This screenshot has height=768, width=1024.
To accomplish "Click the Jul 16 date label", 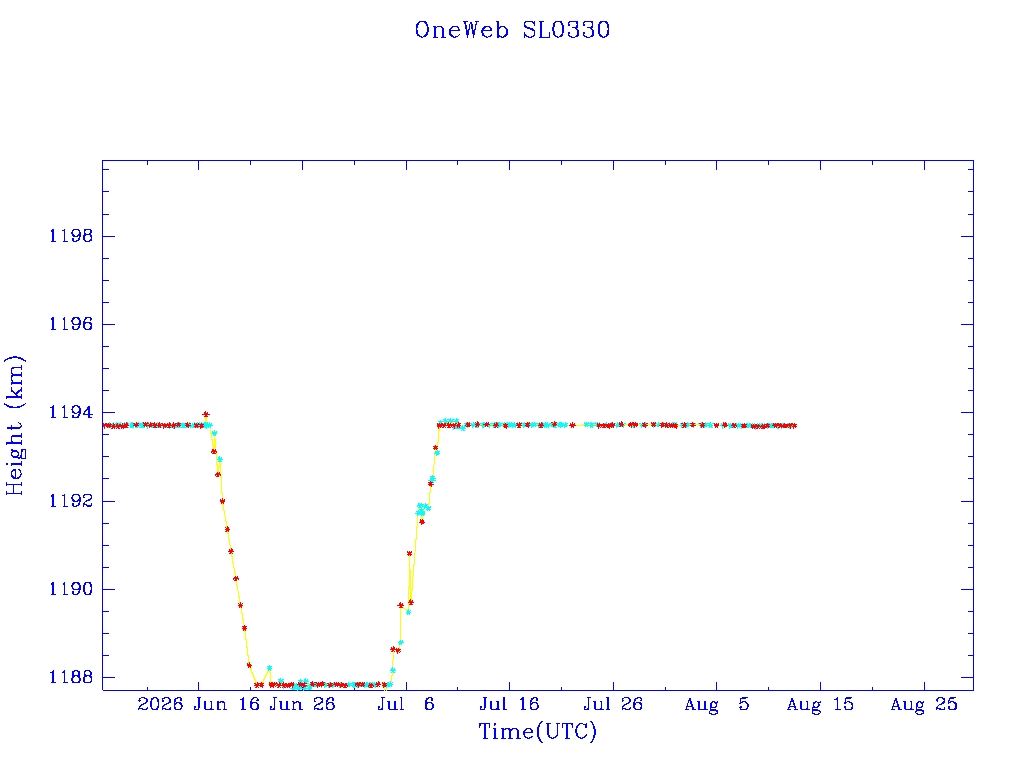I will [x=509, y=704].
